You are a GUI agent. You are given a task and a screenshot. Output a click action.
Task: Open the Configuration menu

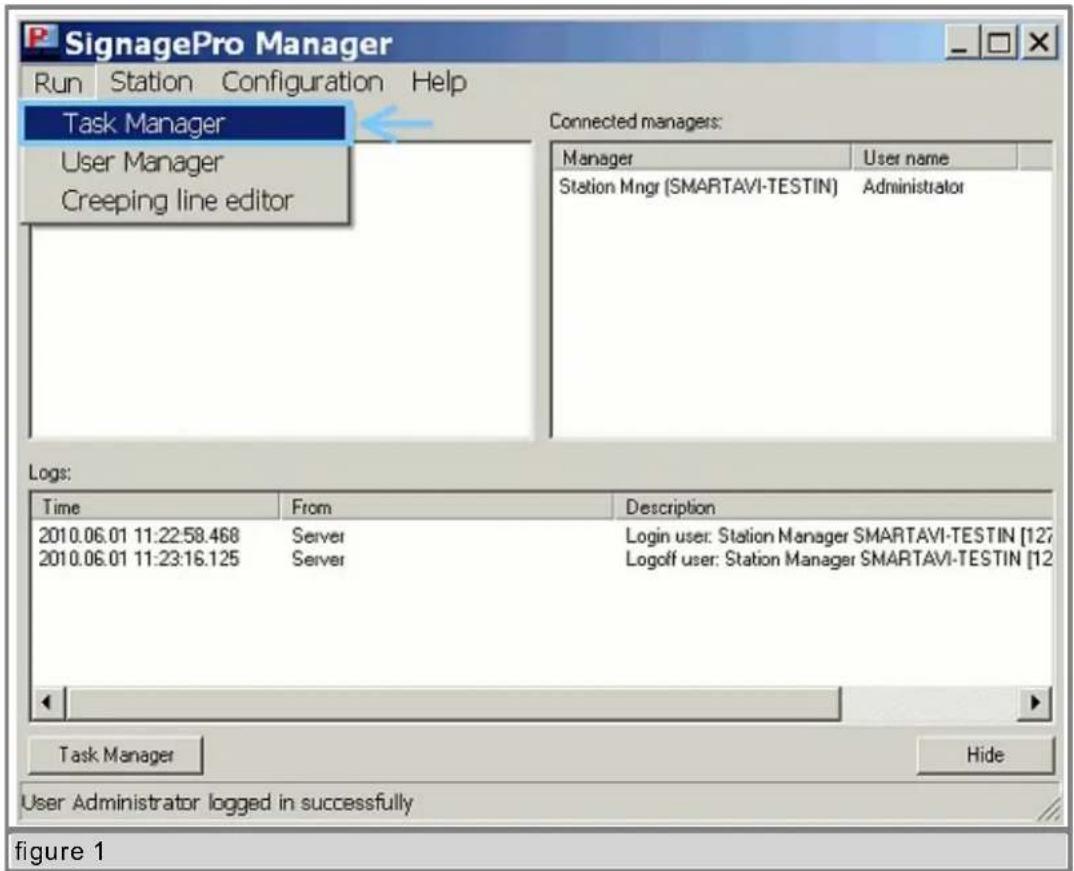pyautogui.click(x=302, y=82)
